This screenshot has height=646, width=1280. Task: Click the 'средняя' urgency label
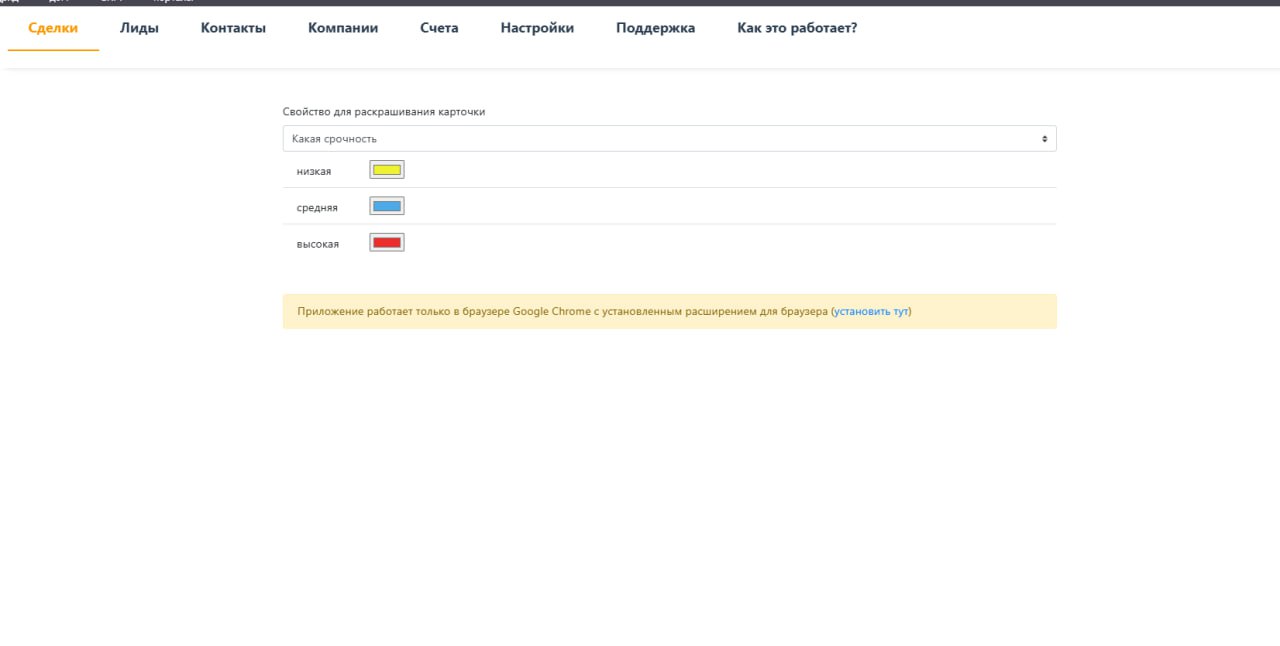click(317, 208)
